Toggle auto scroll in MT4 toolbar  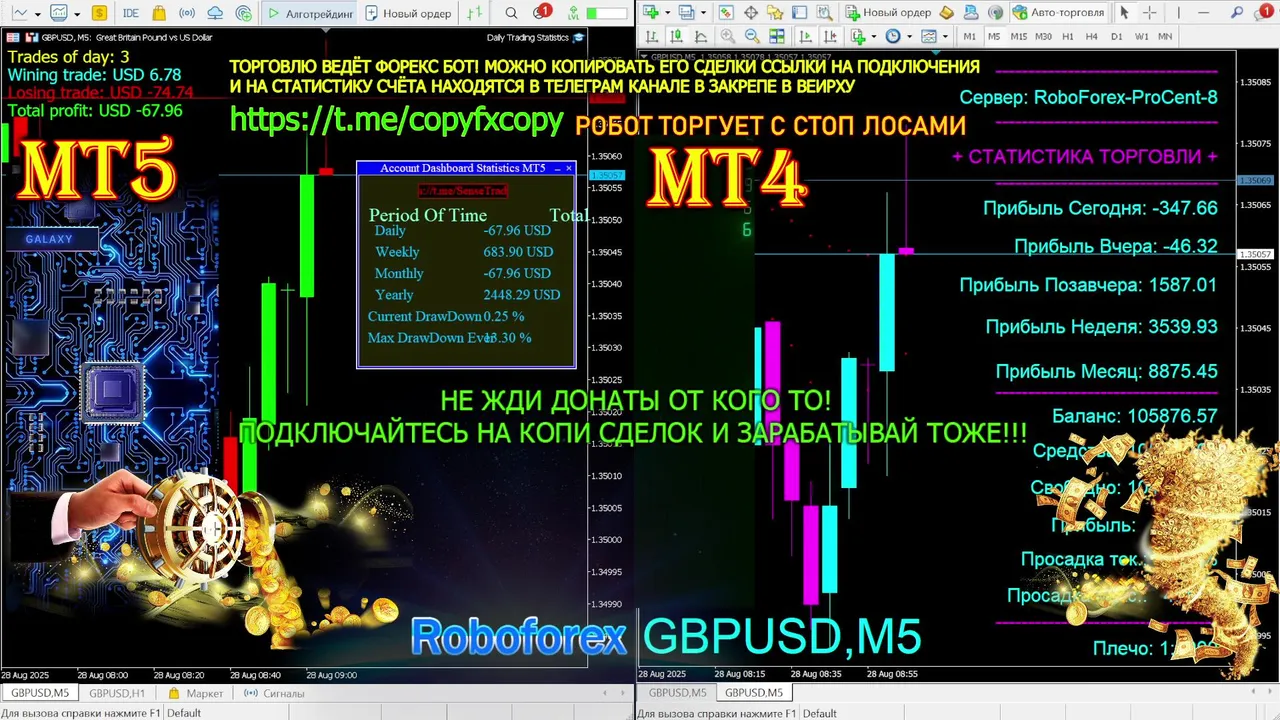(805, 36)
